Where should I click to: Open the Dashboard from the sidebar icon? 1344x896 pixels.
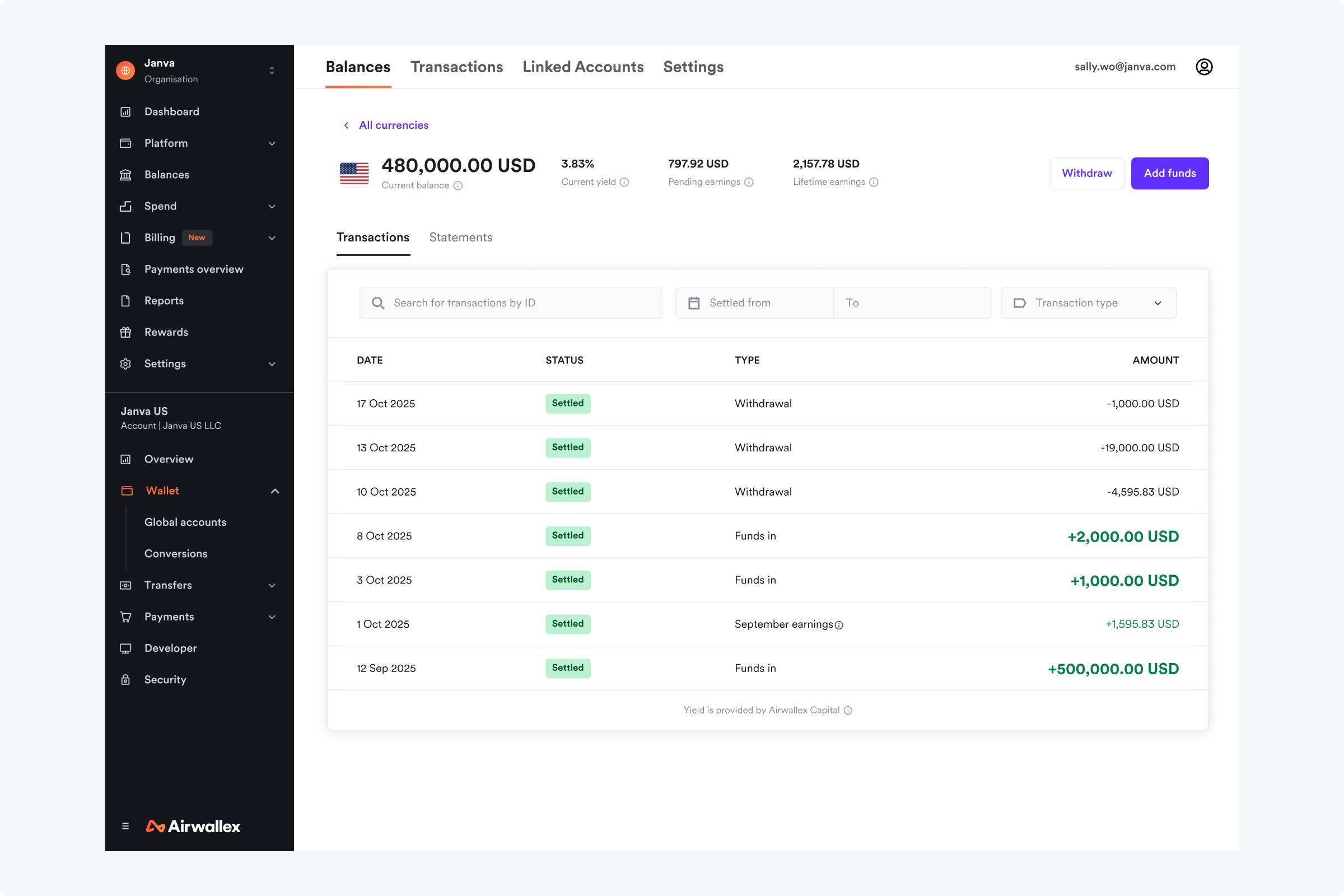pyautogui.click(x=127, y=111)
